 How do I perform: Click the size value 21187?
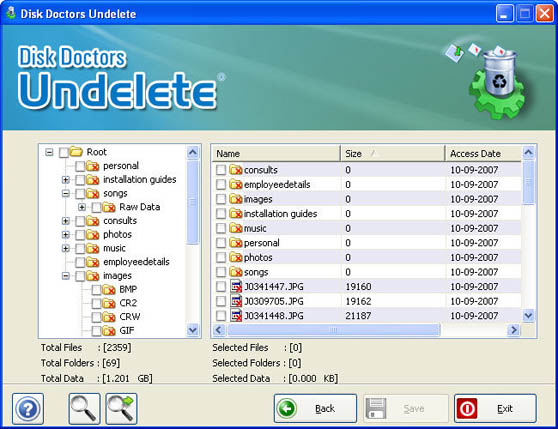[x=358, y=316]
